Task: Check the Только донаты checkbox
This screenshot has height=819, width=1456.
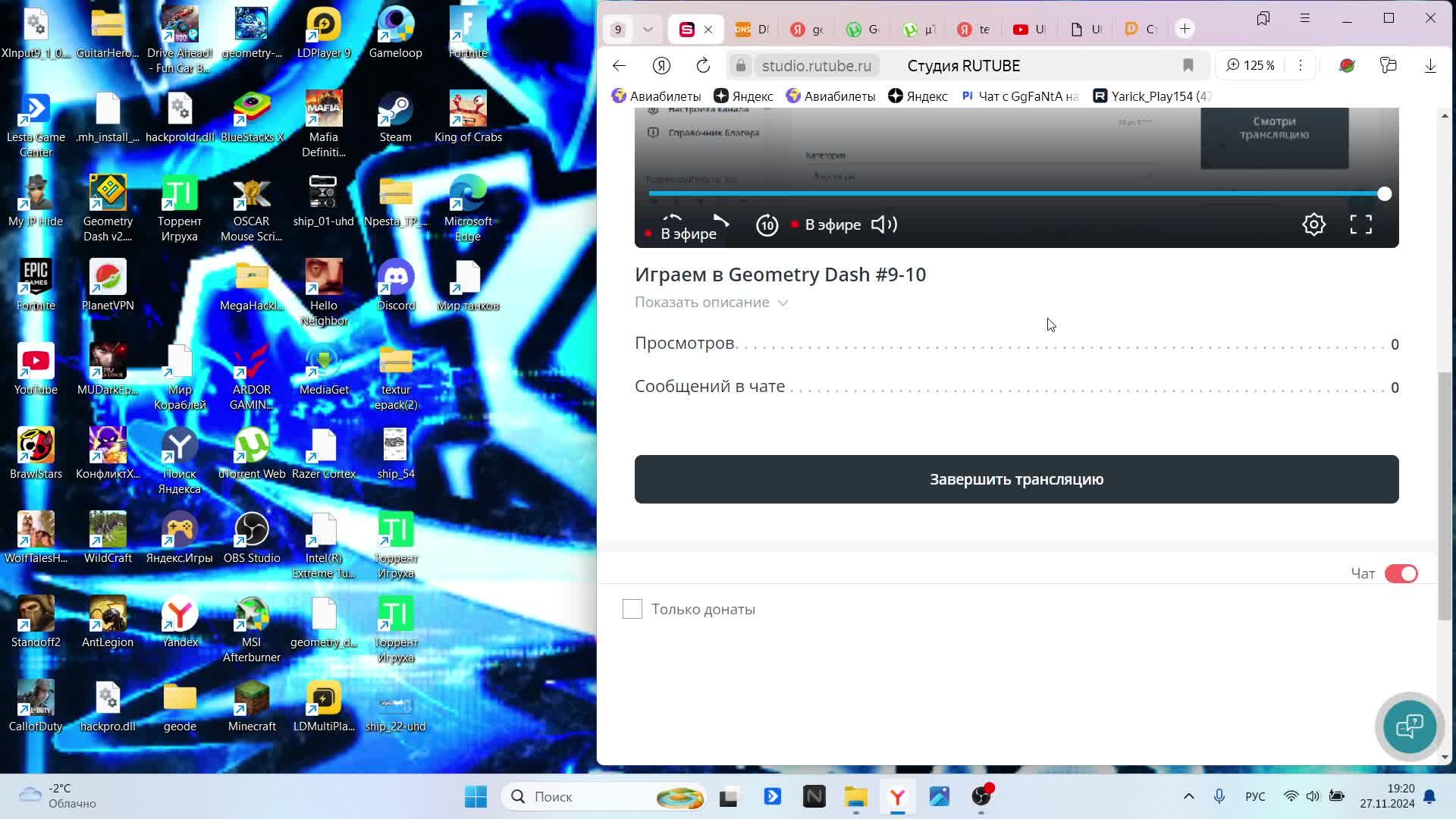Action: tap(632, 609)
